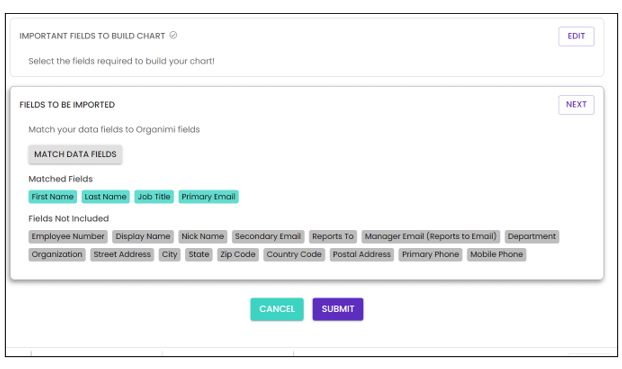
Task: Click the NEXT button
Action: click(x=576, y=105)
